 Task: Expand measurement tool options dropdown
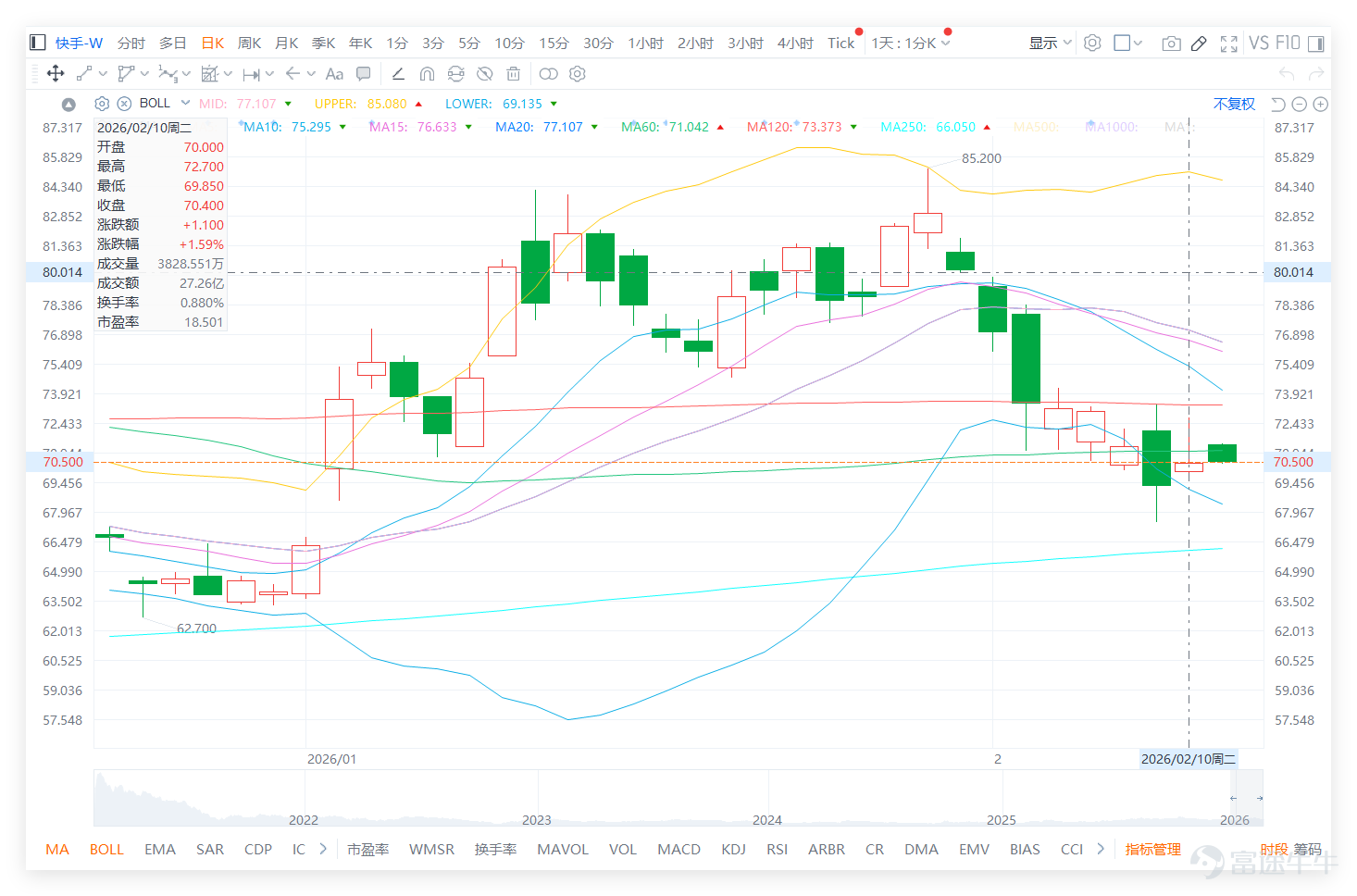(x=228, y=74)
